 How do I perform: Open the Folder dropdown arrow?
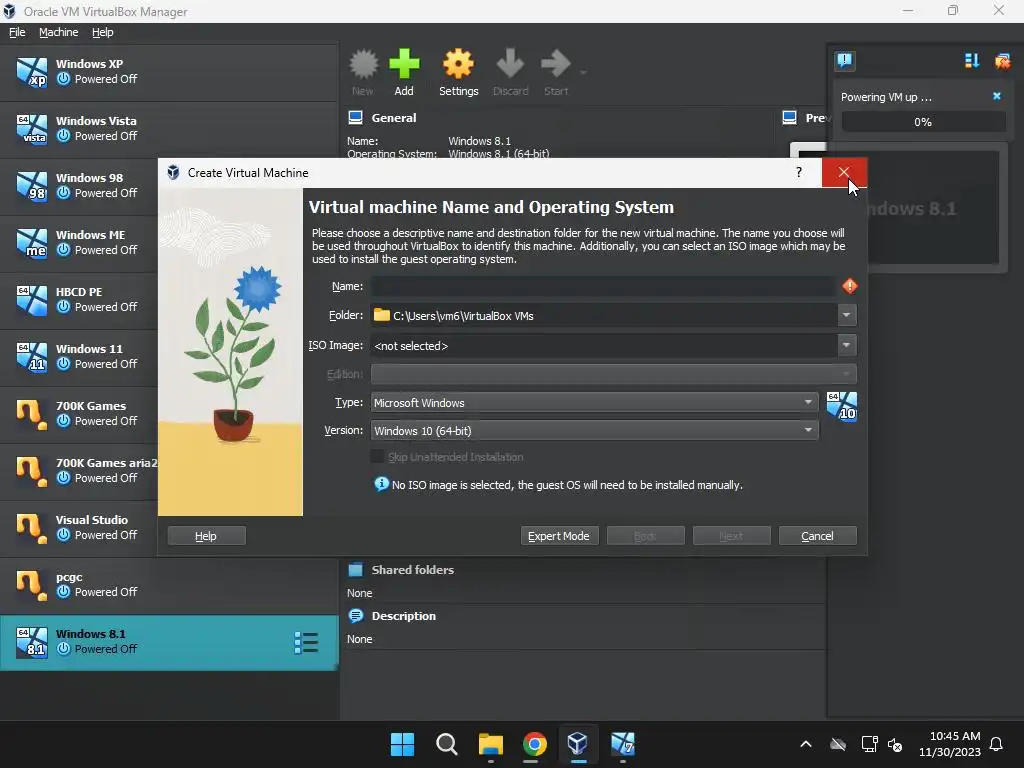[x=846, y=315]
